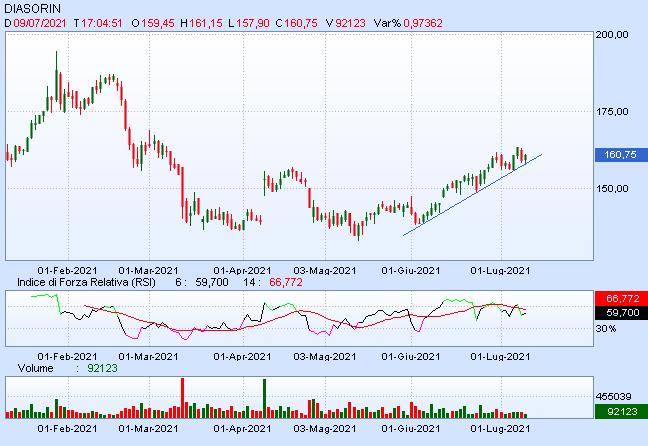Click 03-Mag-2021 label under volume panel

point(325,429)
